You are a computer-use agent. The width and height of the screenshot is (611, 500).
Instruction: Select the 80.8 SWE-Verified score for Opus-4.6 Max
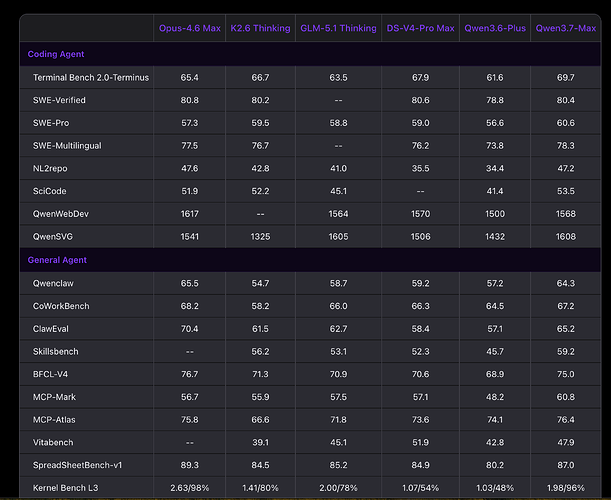point(190,100)
